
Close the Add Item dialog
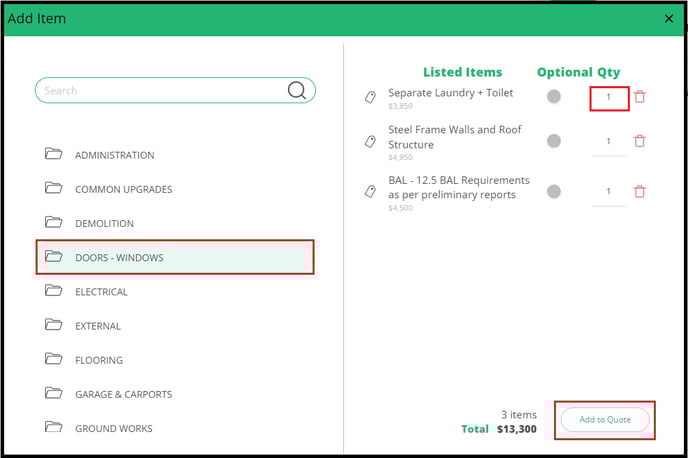pyautogui.click(x=669, y=18)
